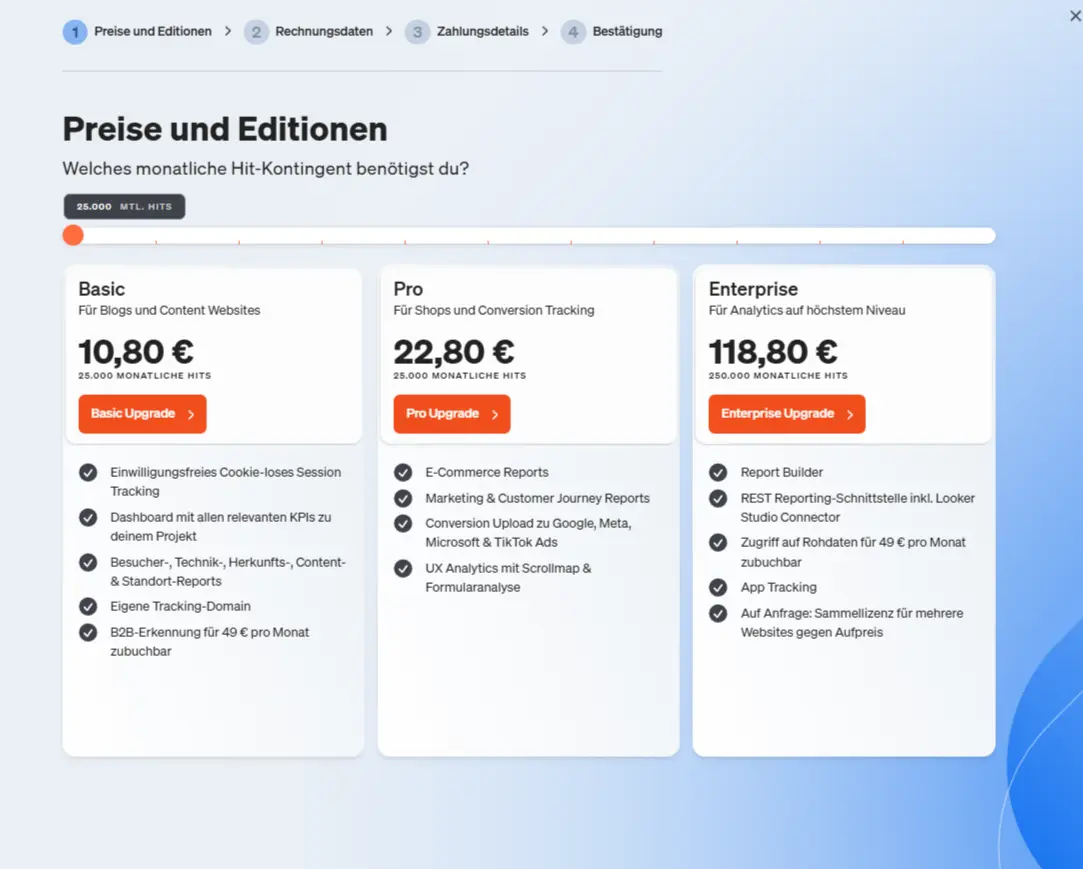
Task: Select step 4 circle icon in the wizard
Action: click(x=573, y=32)
